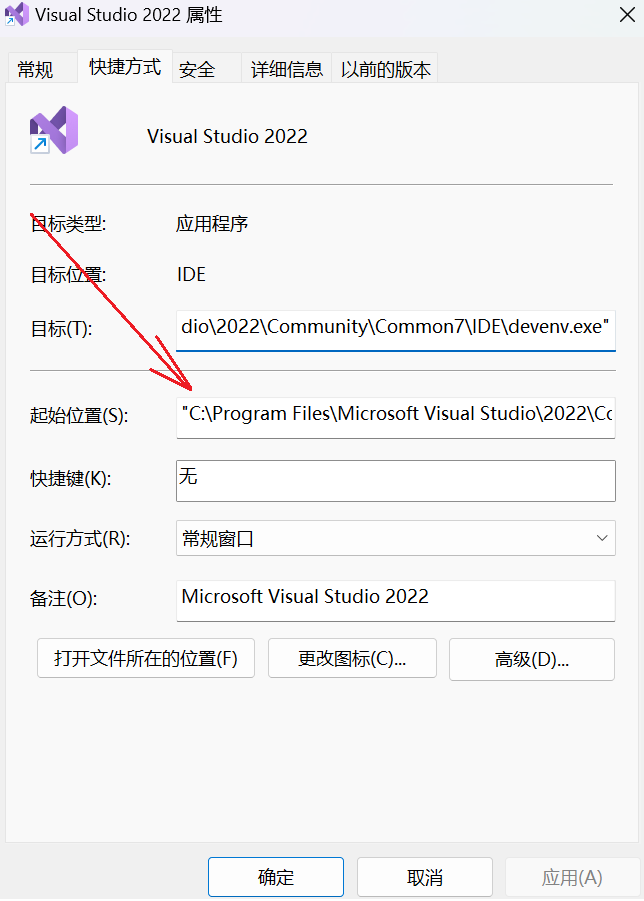This screenshot has width=644, height=901.
Task: Click 打开文件所在的位置(F) button
Action: [146, 659]
